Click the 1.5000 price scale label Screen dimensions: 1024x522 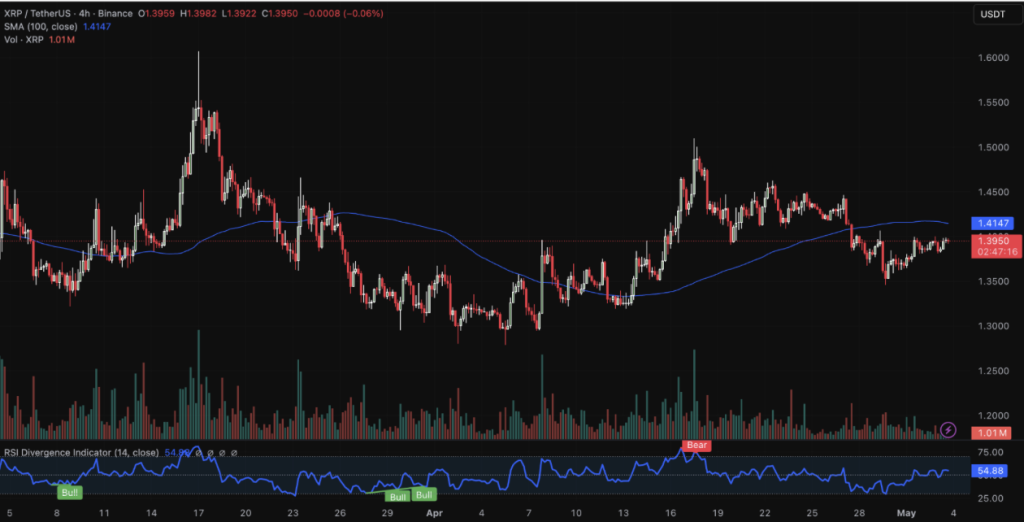point(993,148)
